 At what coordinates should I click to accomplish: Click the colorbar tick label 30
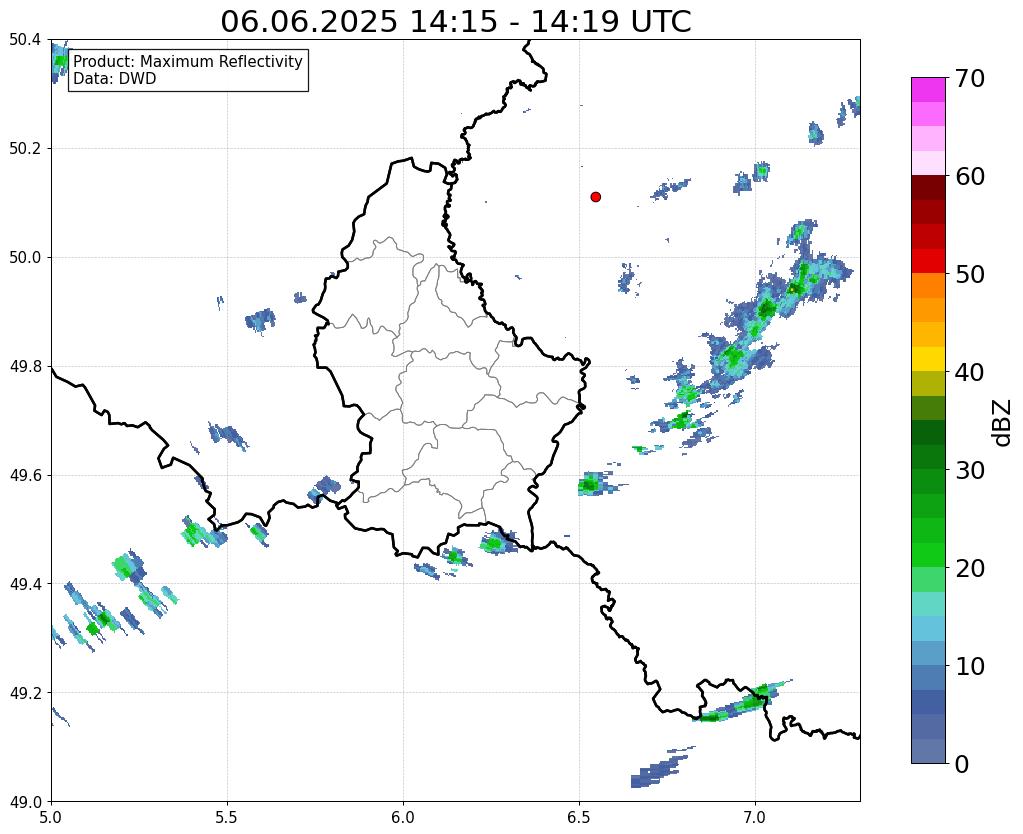(969, 470)
